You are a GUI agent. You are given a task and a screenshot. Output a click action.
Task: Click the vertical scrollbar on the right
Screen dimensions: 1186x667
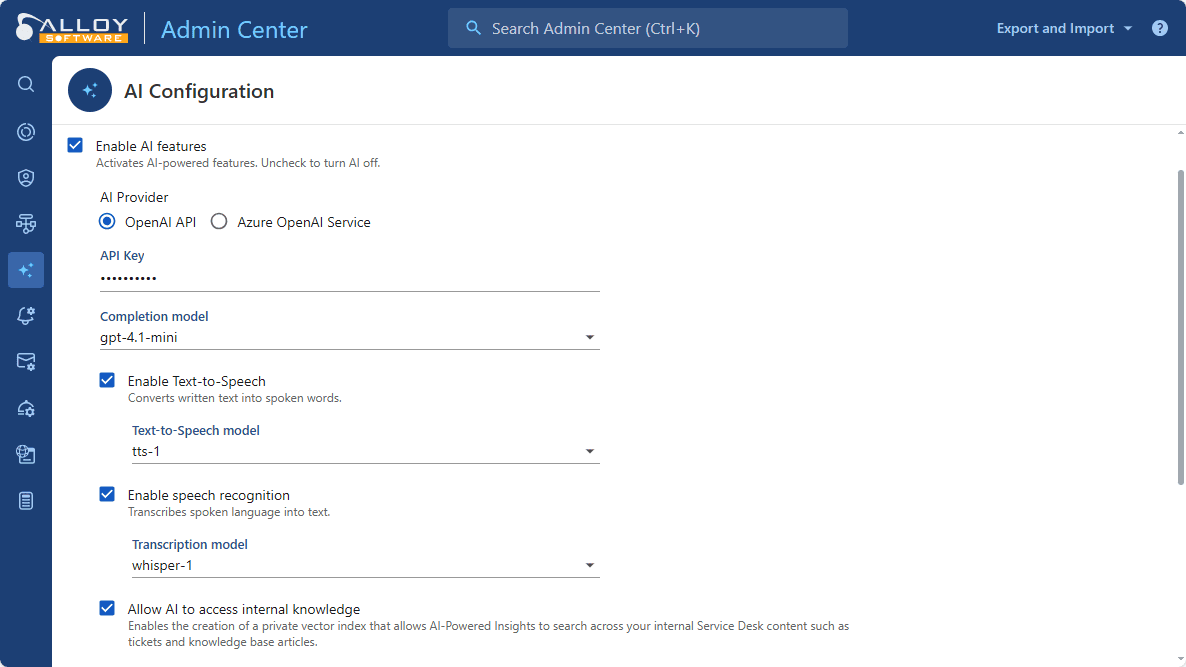tap(1180, 330)
